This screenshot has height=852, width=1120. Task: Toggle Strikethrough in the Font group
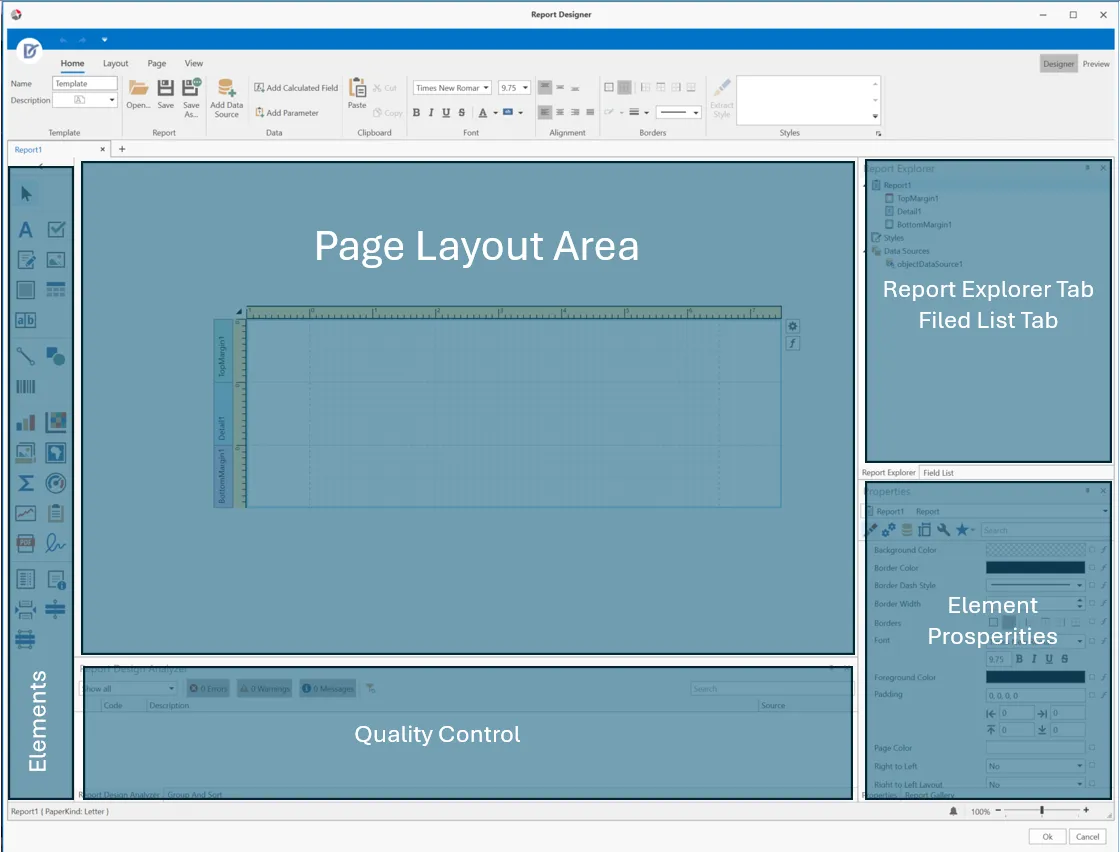click(x=461, y=112)
